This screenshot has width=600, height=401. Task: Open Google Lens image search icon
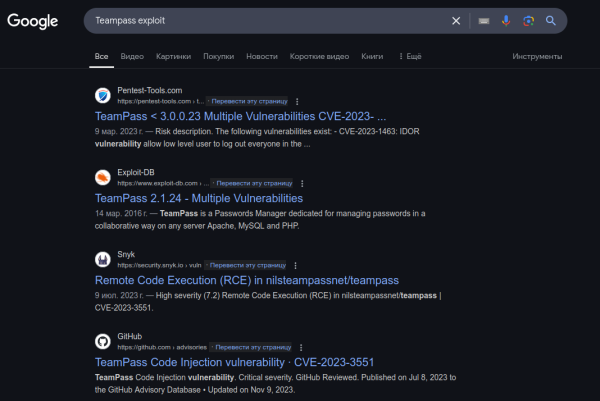pyautogui.click(x=528, y=21)
